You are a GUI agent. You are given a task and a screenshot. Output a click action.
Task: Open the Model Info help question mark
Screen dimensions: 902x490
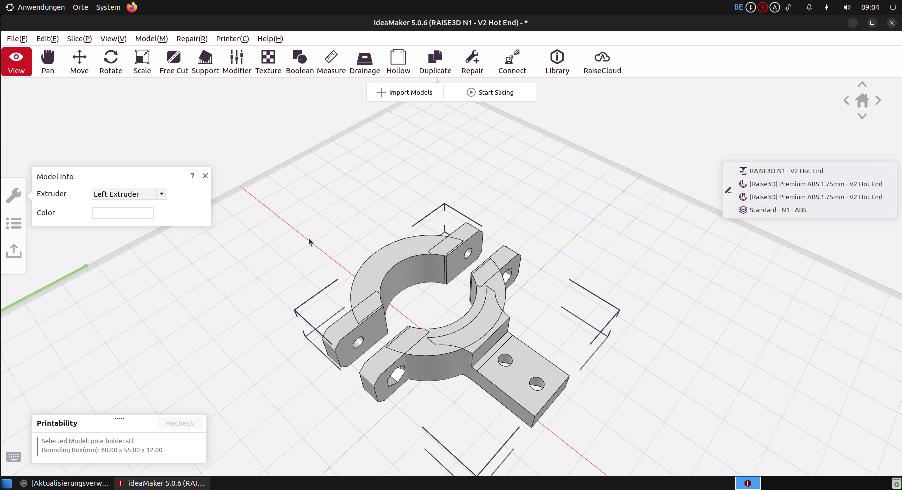click(192, 176)
